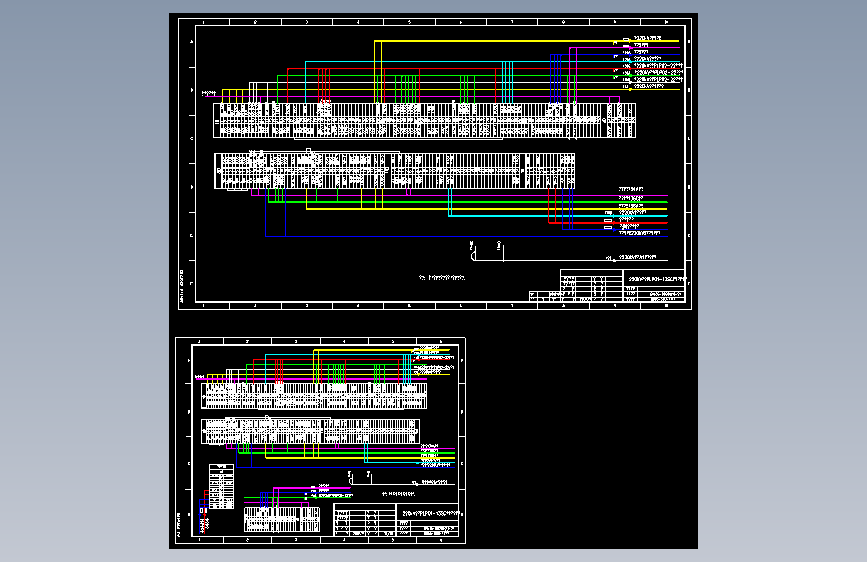Screen dimensions: 867x562
Task: Click the title block of the upper sheet
Action: (607, 285)
